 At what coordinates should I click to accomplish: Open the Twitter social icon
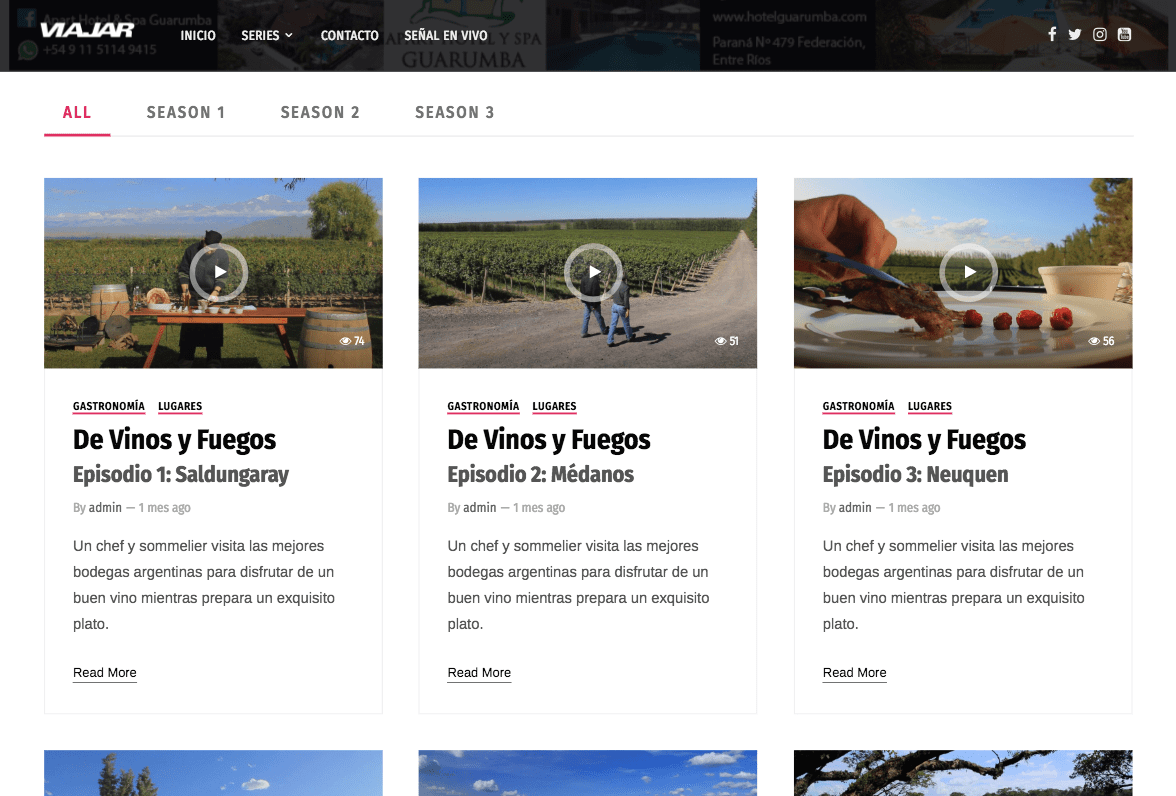tap(1075, 34)
